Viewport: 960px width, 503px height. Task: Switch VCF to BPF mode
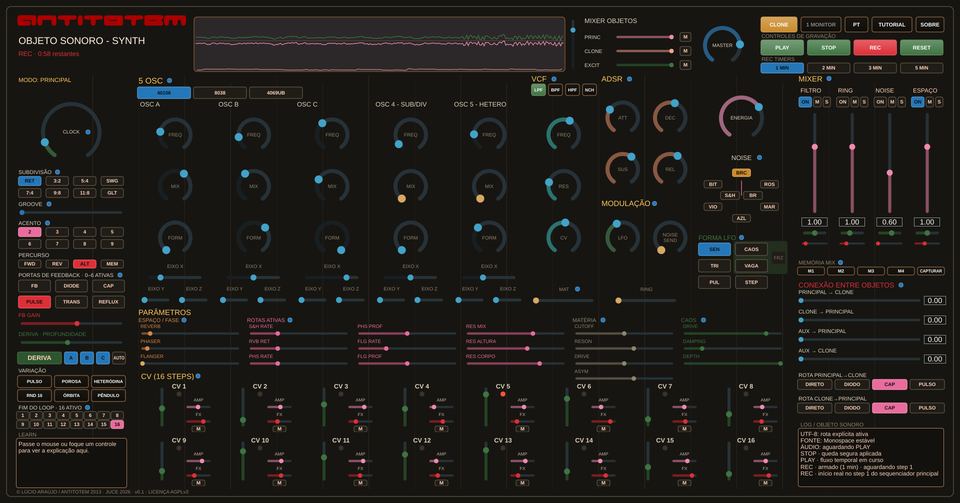point(555,90)
